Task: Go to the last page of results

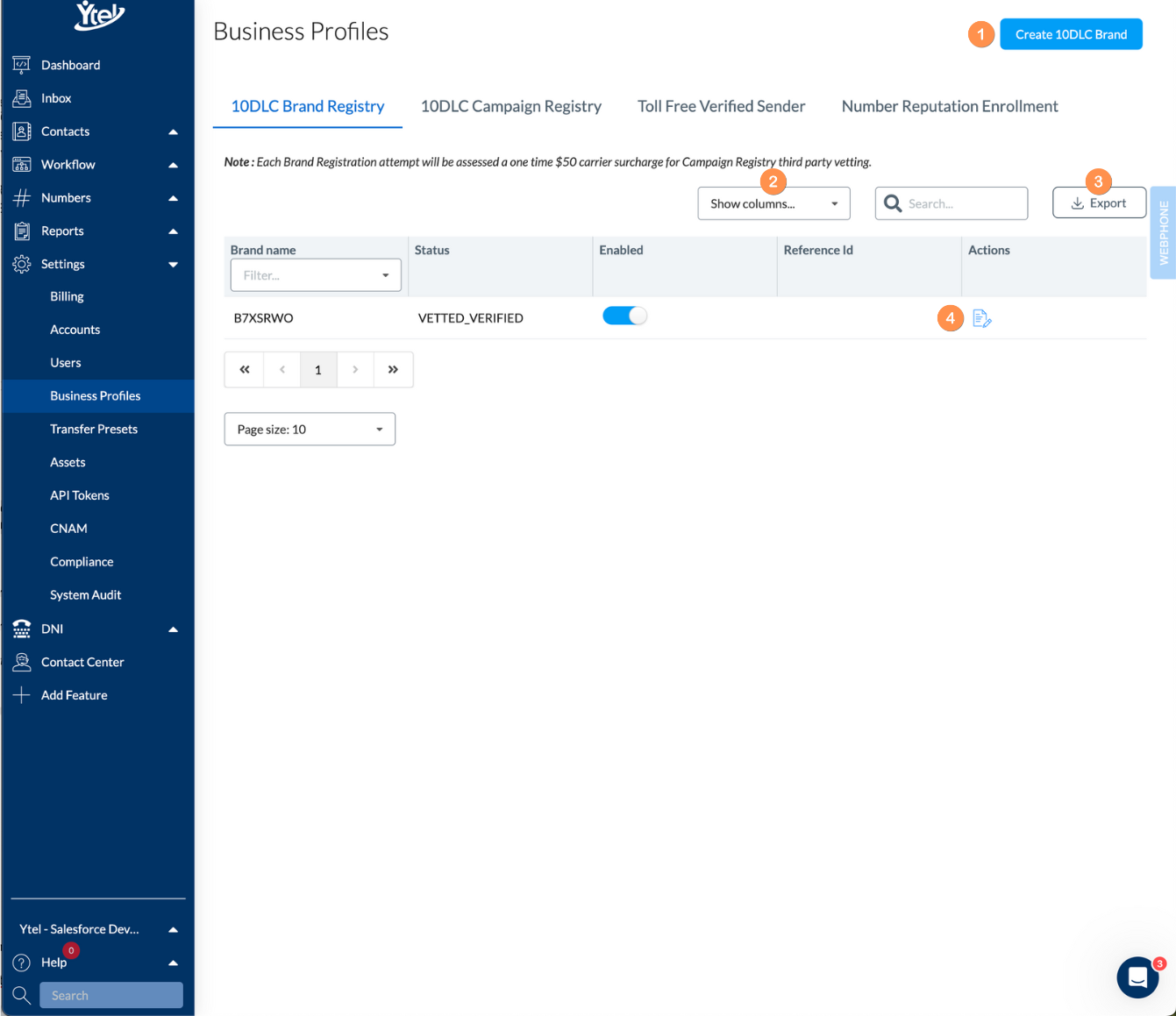Action: (x=393, y=370)
